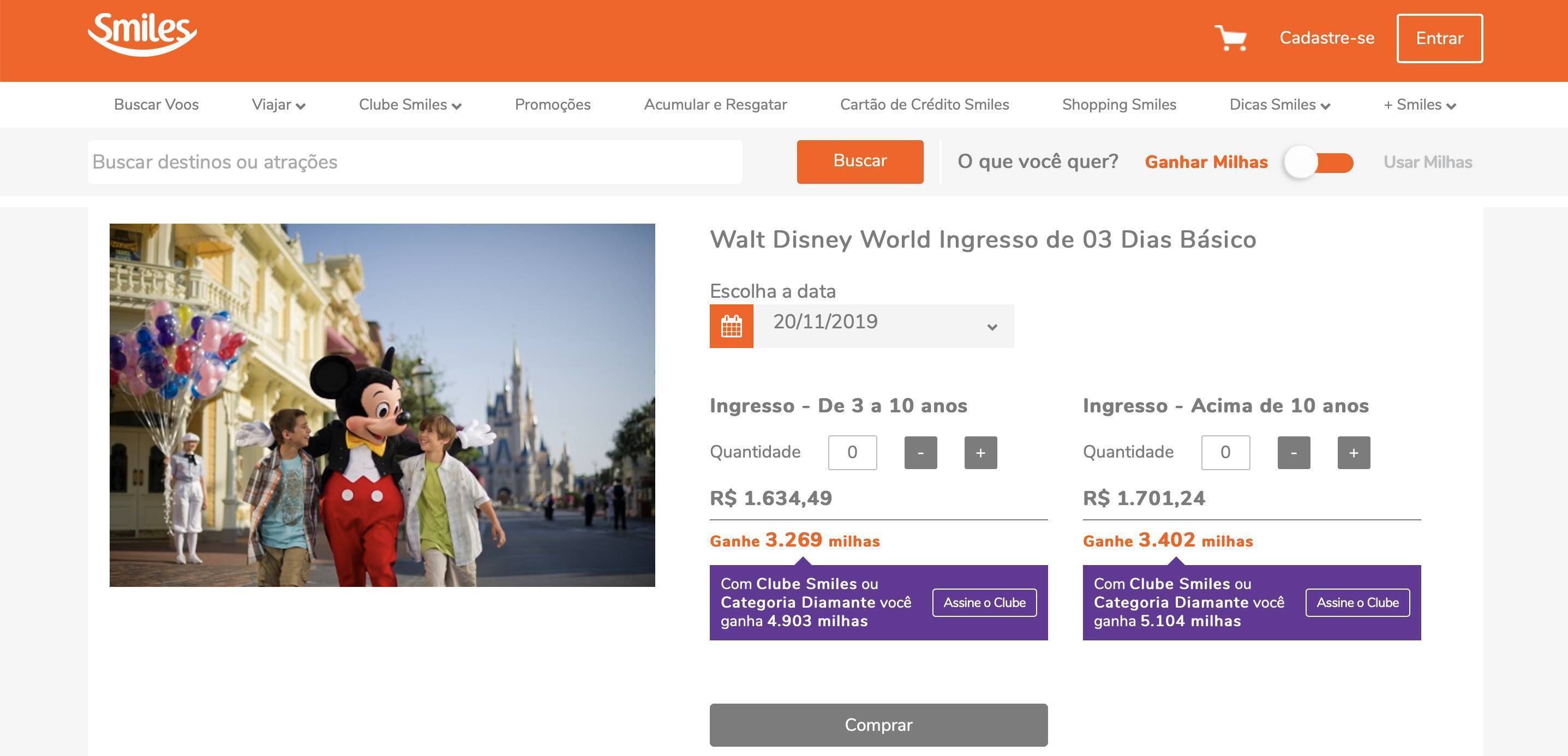Click the orange Buscar button

(x=860, y=162)
